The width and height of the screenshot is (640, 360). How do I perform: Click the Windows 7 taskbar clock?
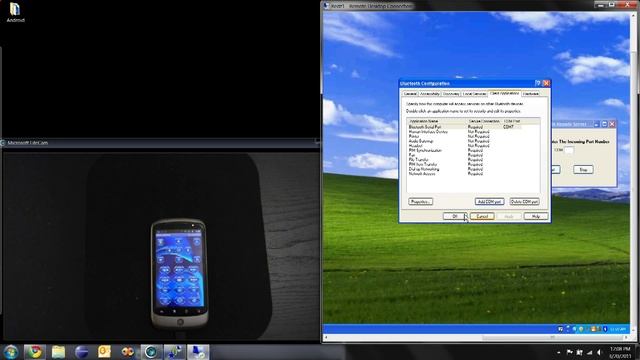620,352
